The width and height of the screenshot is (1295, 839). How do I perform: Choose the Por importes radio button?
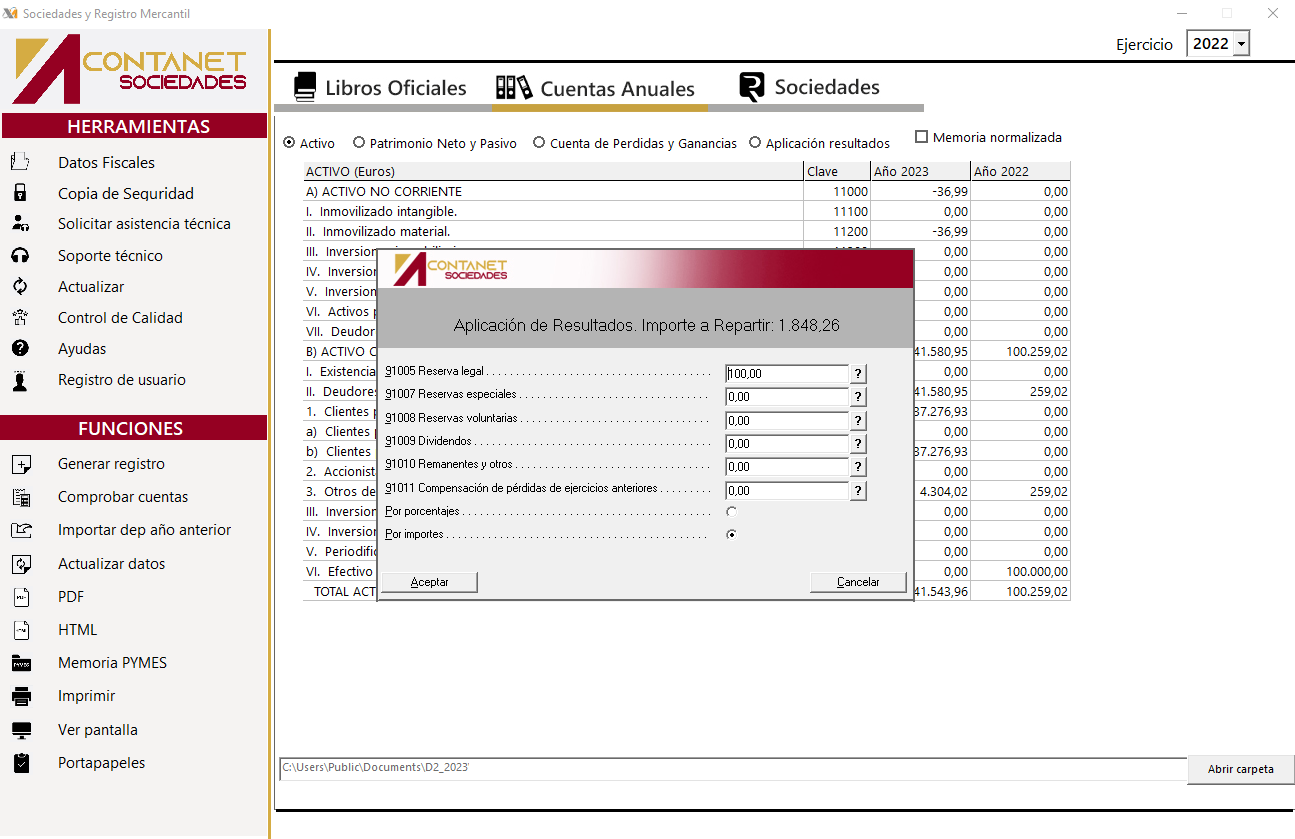pos(732,534)
